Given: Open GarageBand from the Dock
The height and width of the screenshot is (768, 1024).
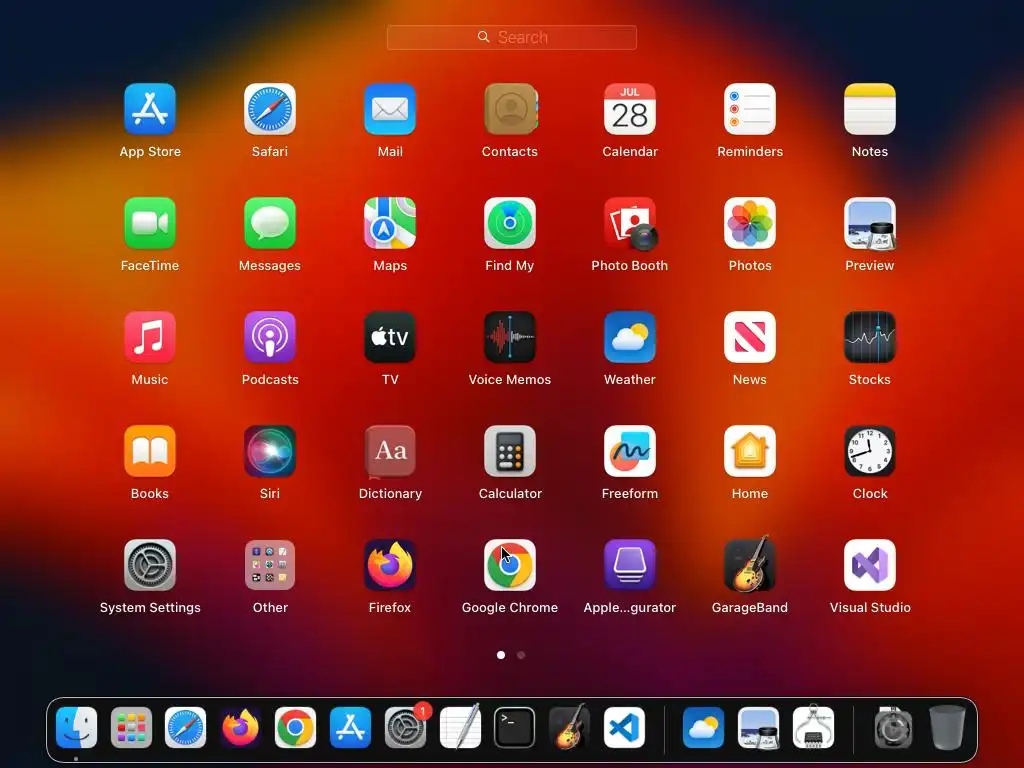Looking at the screenshot, I should tap(569, 726).
